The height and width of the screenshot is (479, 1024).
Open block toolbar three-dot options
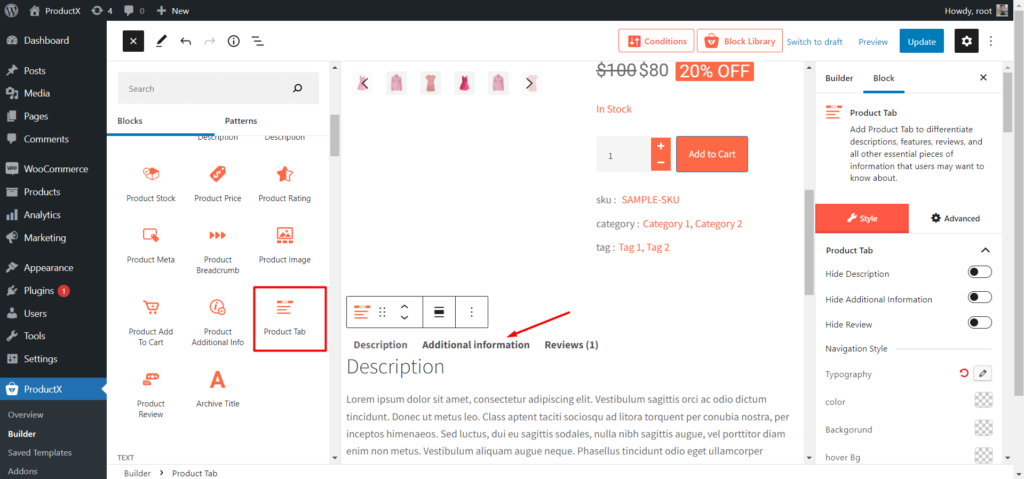[x=472, y=312]
